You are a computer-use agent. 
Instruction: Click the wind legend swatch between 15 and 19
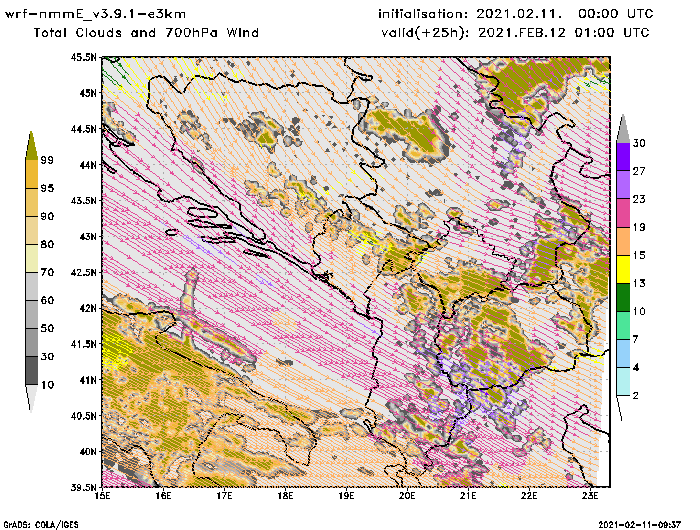[x=623, y=241]
